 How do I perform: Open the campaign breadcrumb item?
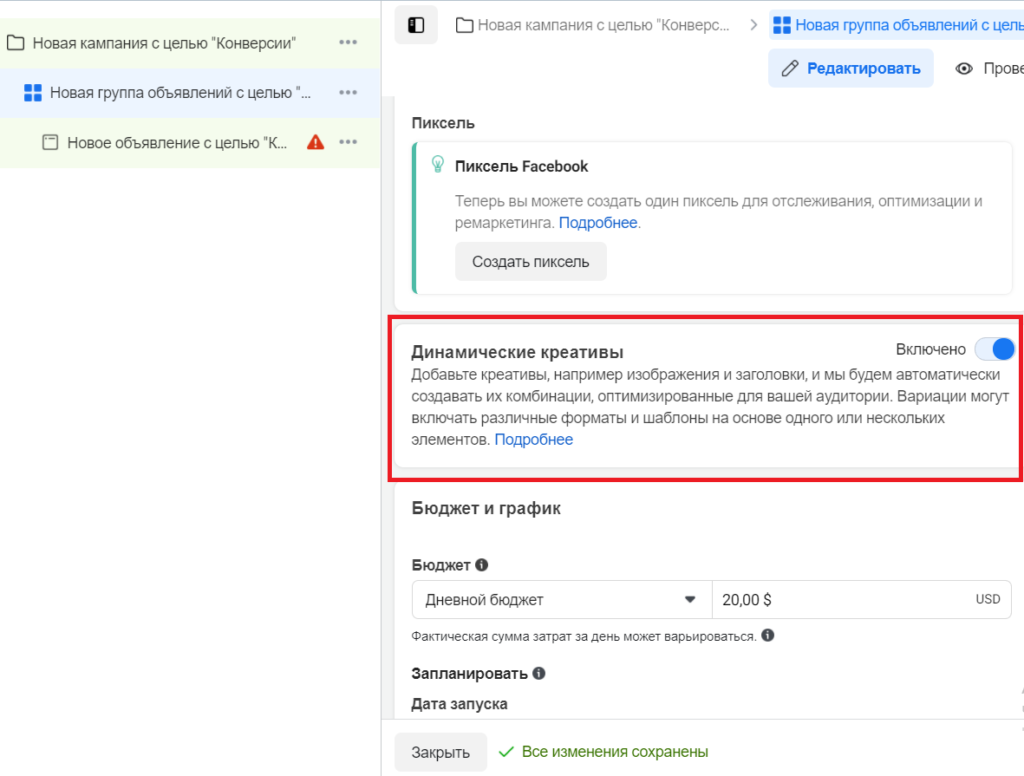593,25
